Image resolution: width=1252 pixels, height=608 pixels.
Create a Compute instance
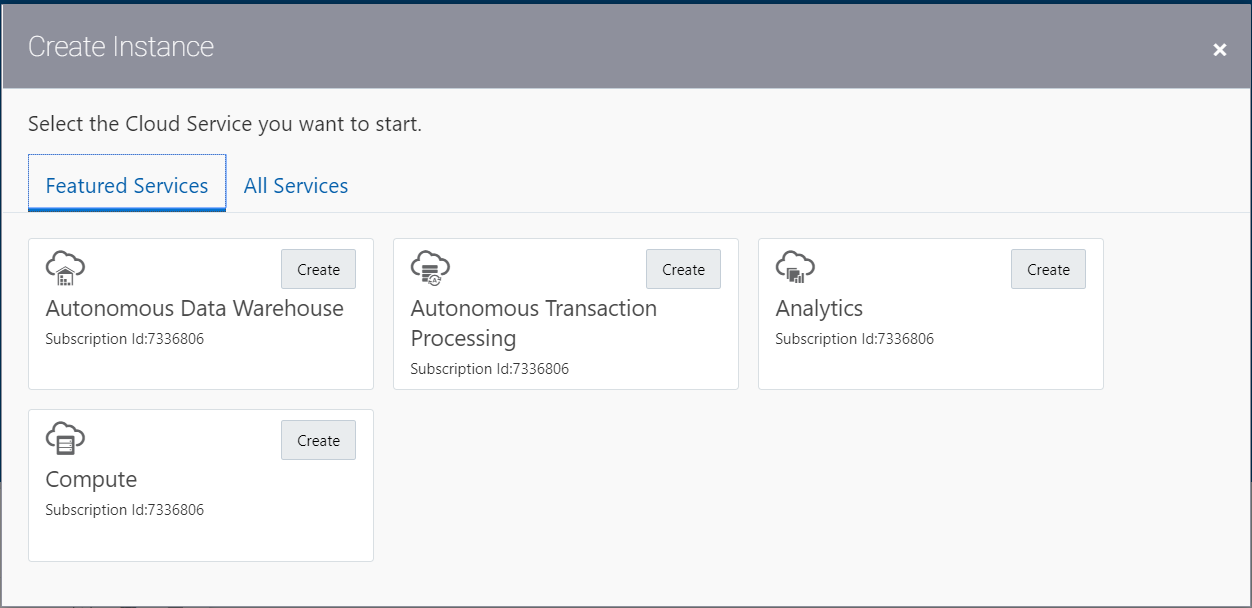coord(318,439)
